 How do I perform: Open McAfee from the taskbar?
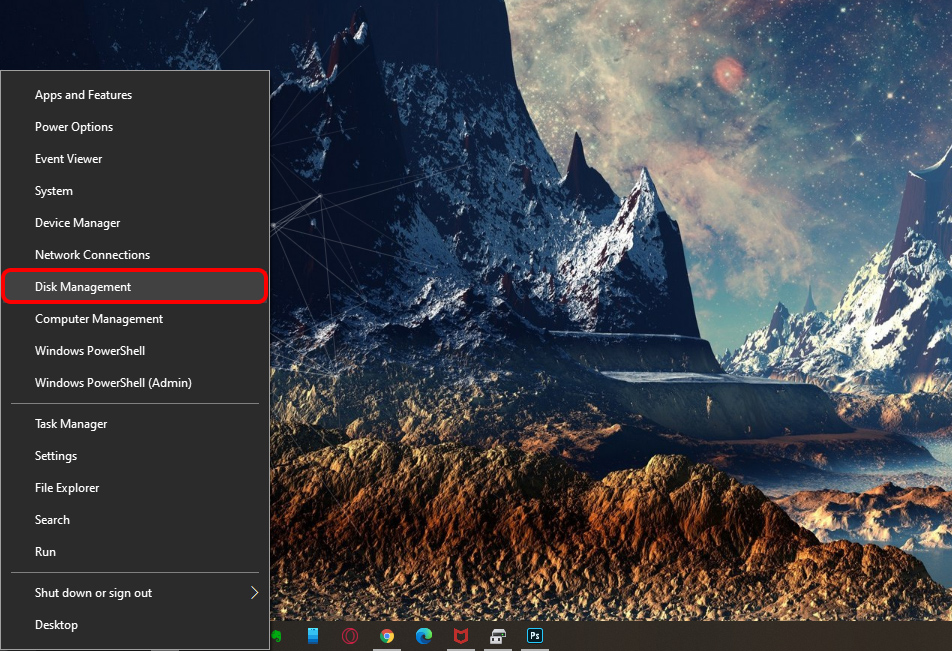461,636
